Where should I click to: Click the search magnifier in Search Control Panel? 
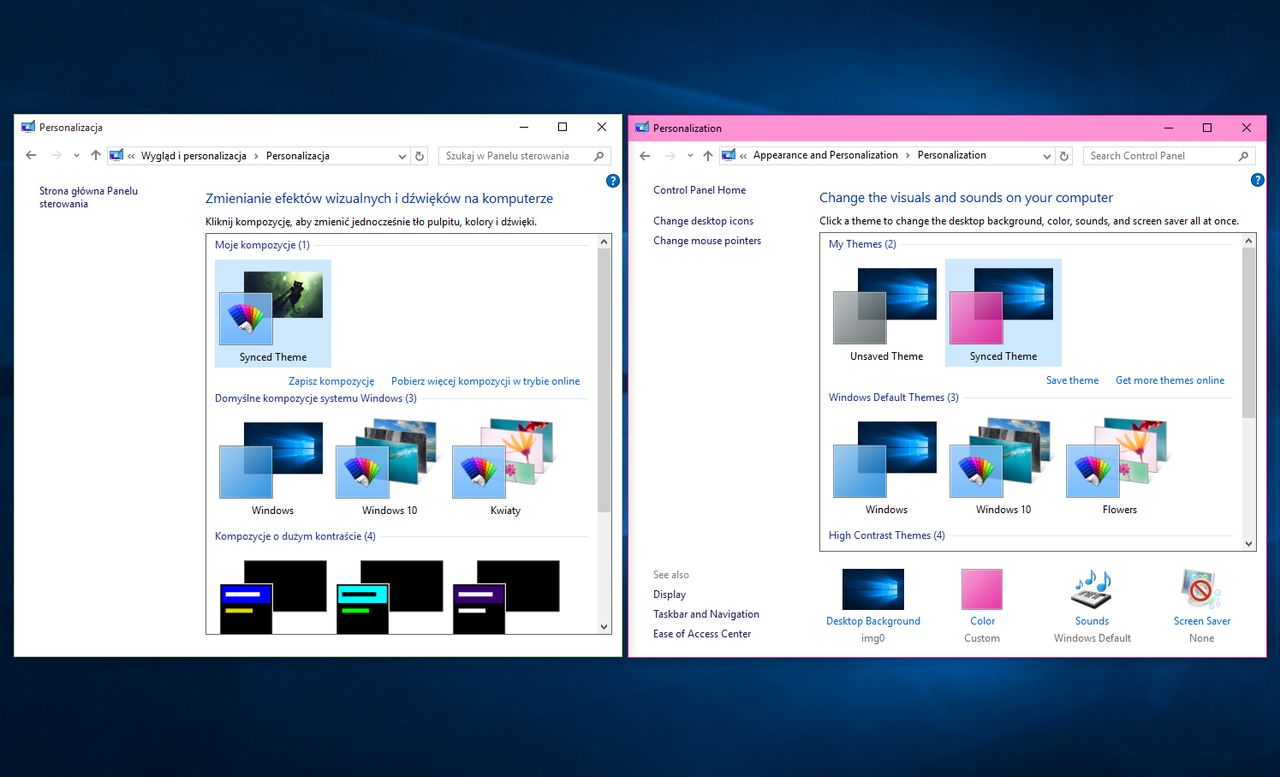click(1244, 156)
